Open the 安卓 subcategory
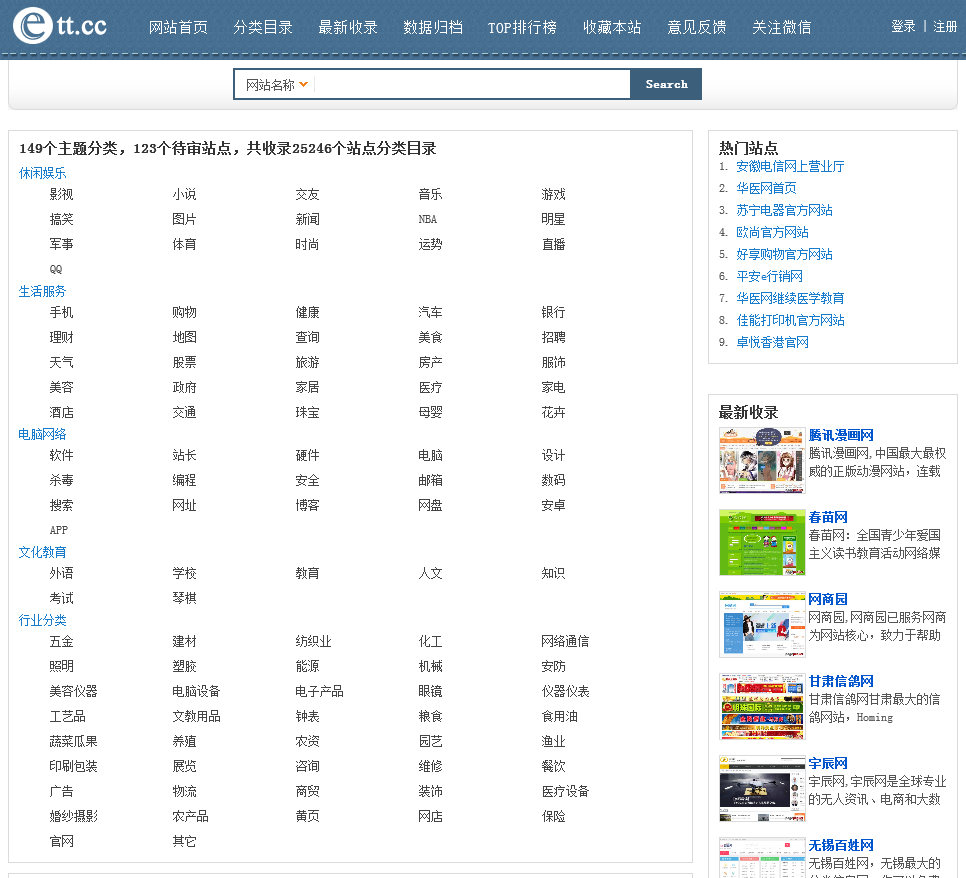The image size is (966, 878). (553, 505)
